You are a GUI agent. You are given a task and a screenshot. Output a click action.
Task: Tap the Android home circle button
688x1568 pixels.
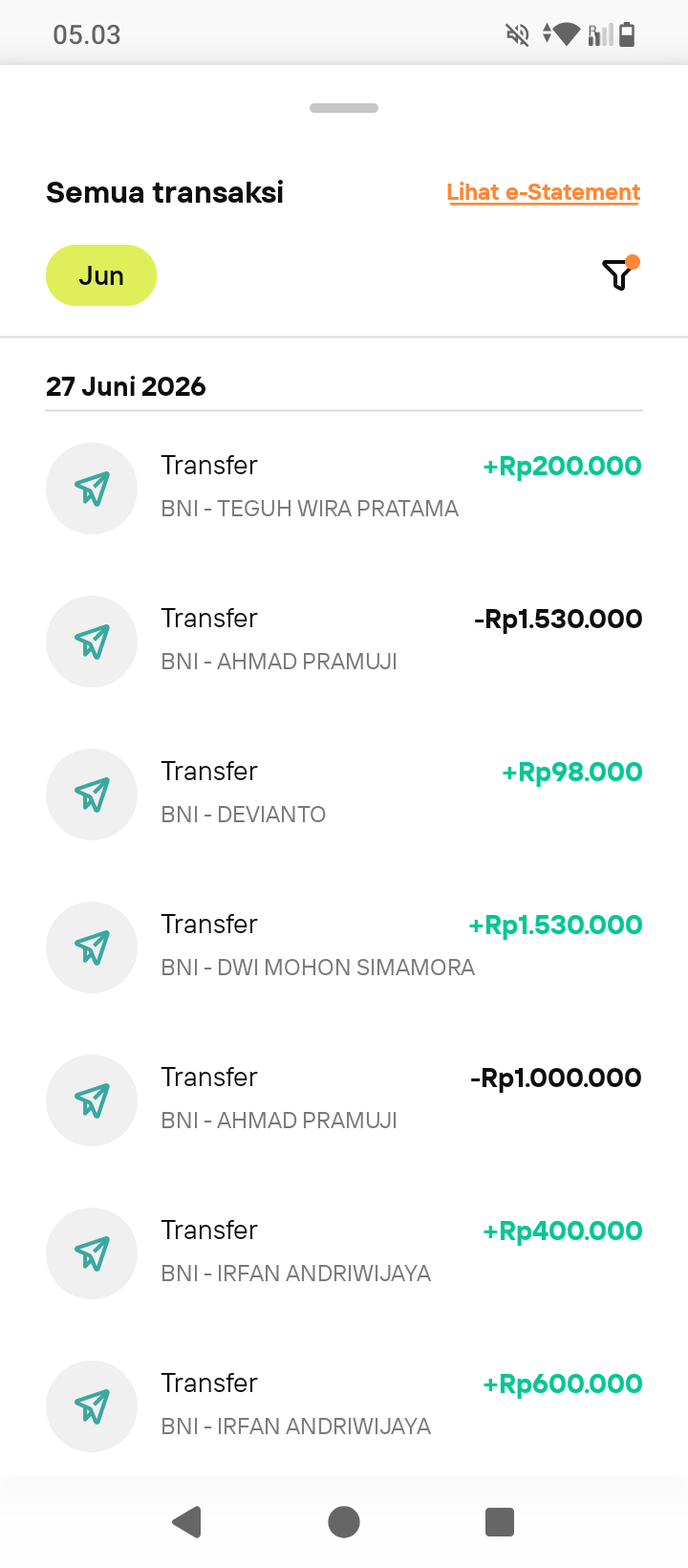click(344, 1521)
